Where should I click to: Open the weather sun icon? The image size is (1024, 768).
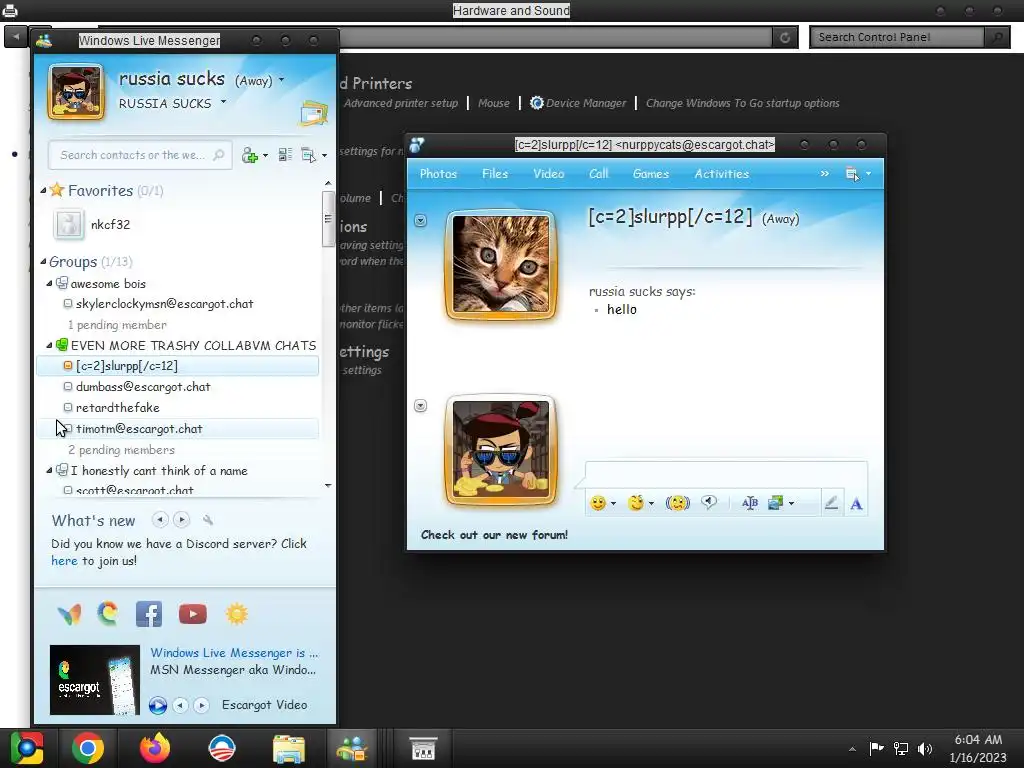click(x=236, y=614)
